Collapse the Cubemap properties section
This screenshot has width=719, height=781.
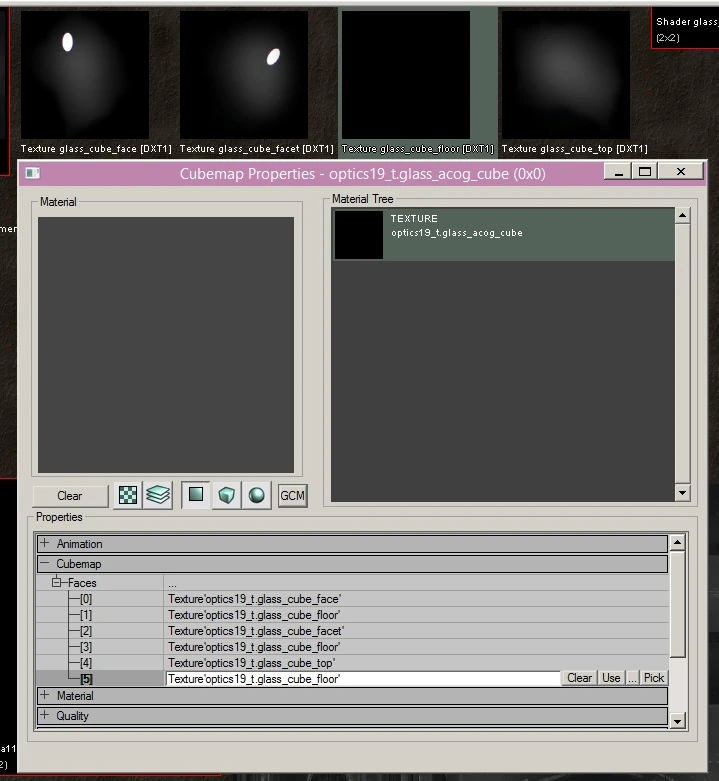pos(45,564)
